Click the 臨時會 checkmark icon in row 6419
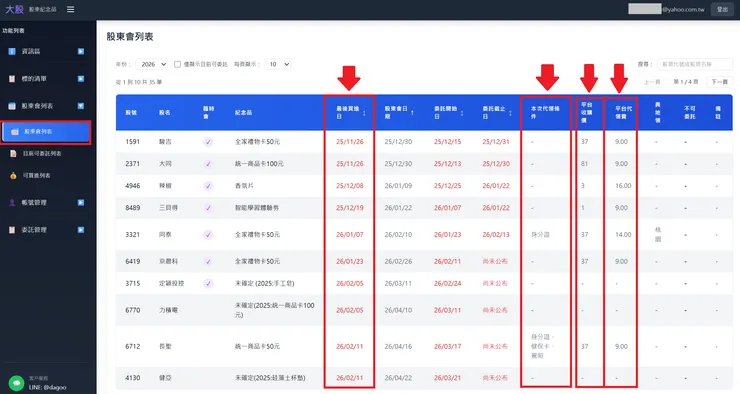This screenshot has width=740, height=394. [208, 261]
